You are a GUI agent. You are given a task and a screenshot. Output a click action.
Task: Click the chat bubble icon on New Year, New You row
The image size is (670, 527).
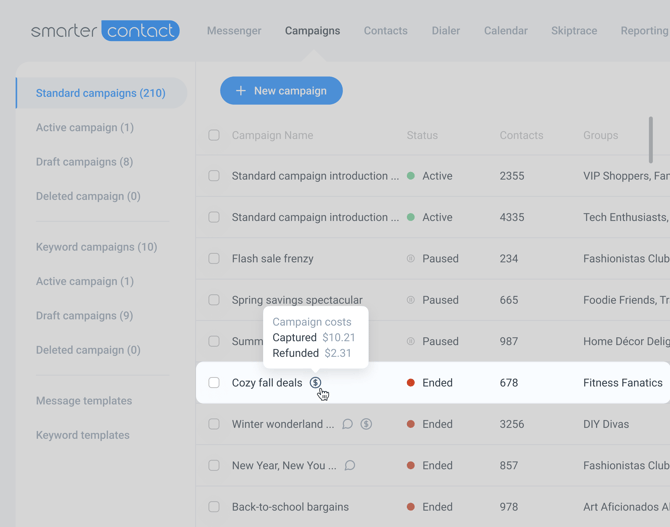tap(350, 465)
